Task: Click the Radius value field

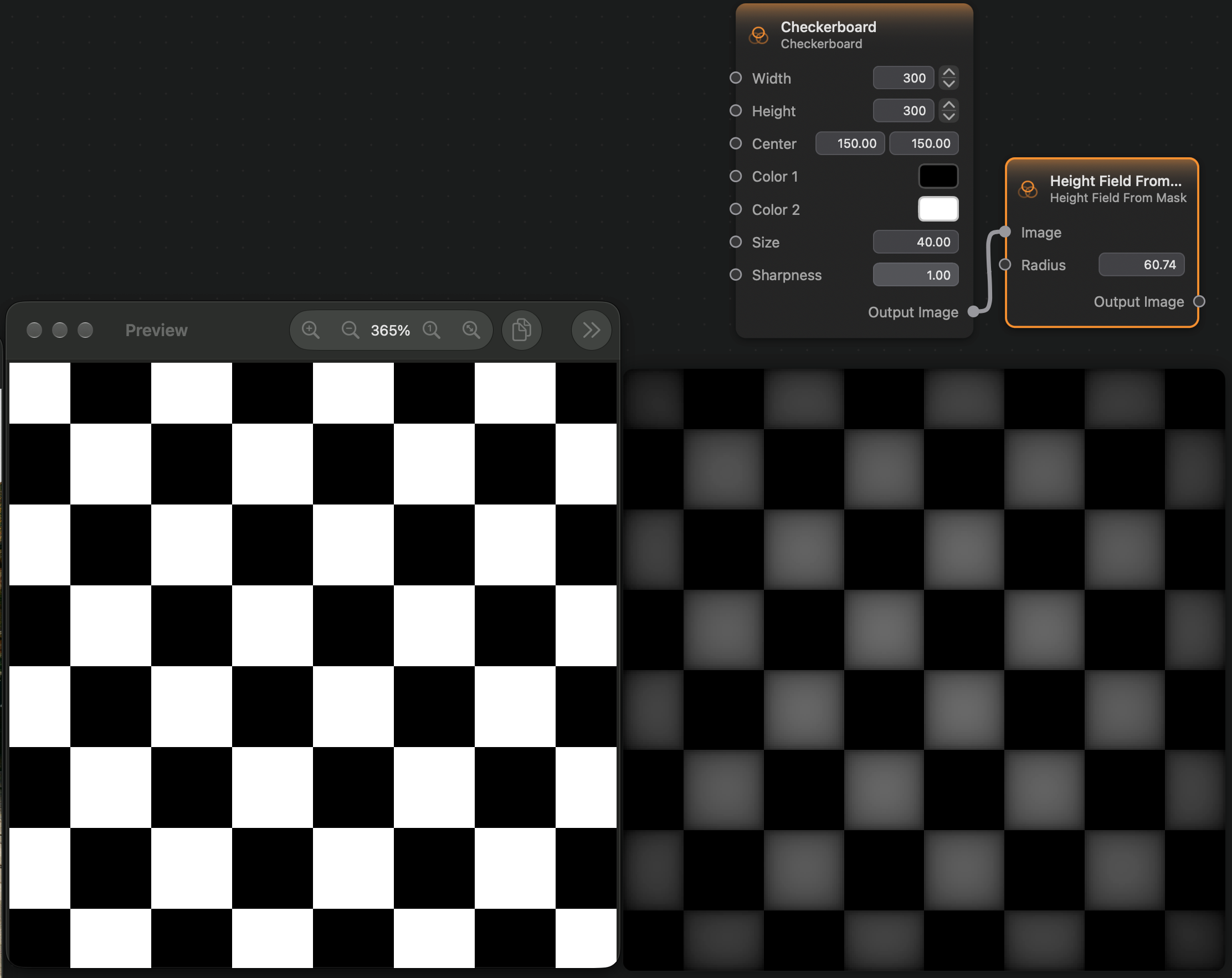Action: (x=1141, y=265)
